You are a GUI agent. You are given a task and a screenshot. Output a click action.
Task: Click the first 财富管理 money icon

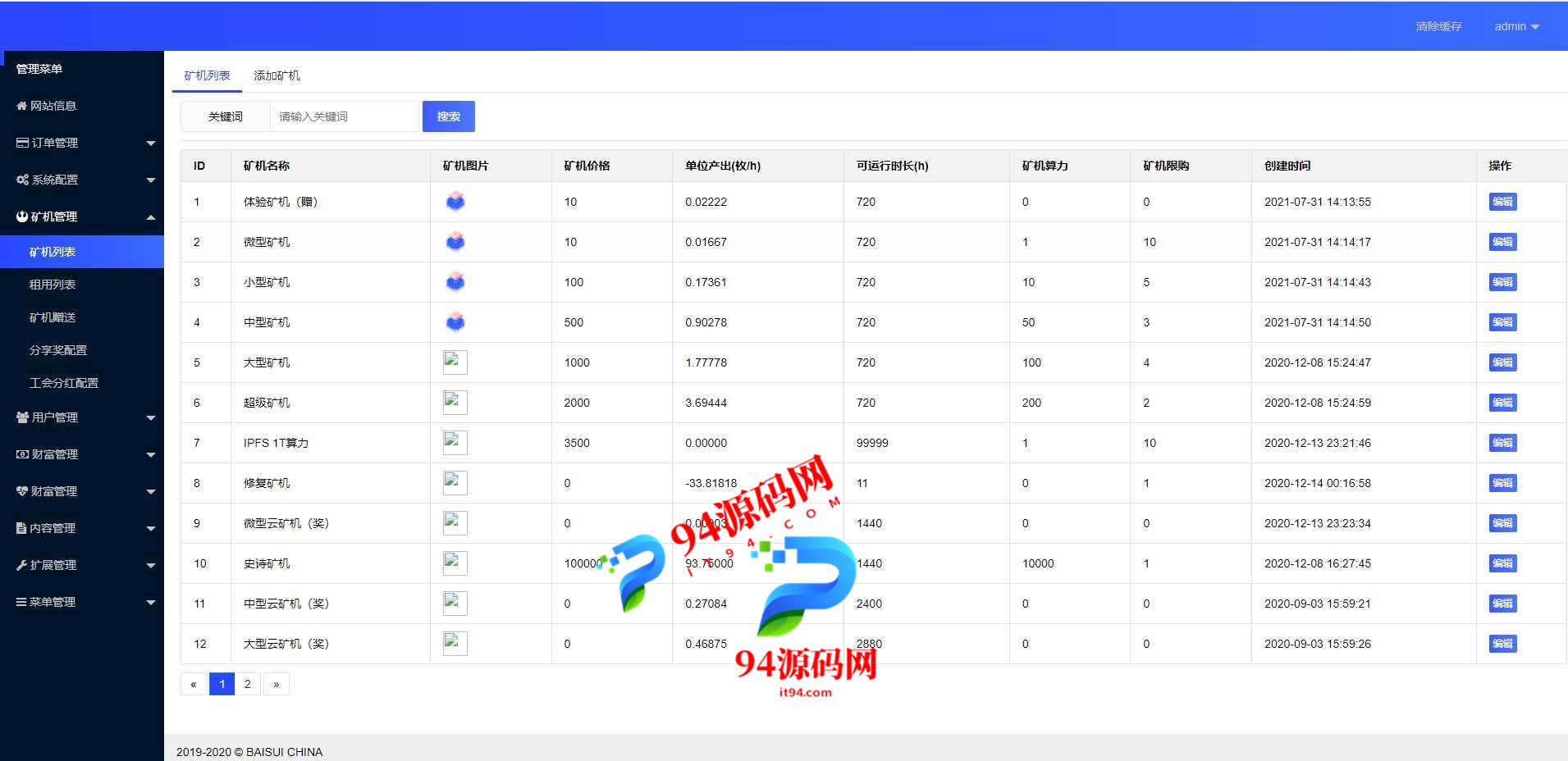click(22, 454)
